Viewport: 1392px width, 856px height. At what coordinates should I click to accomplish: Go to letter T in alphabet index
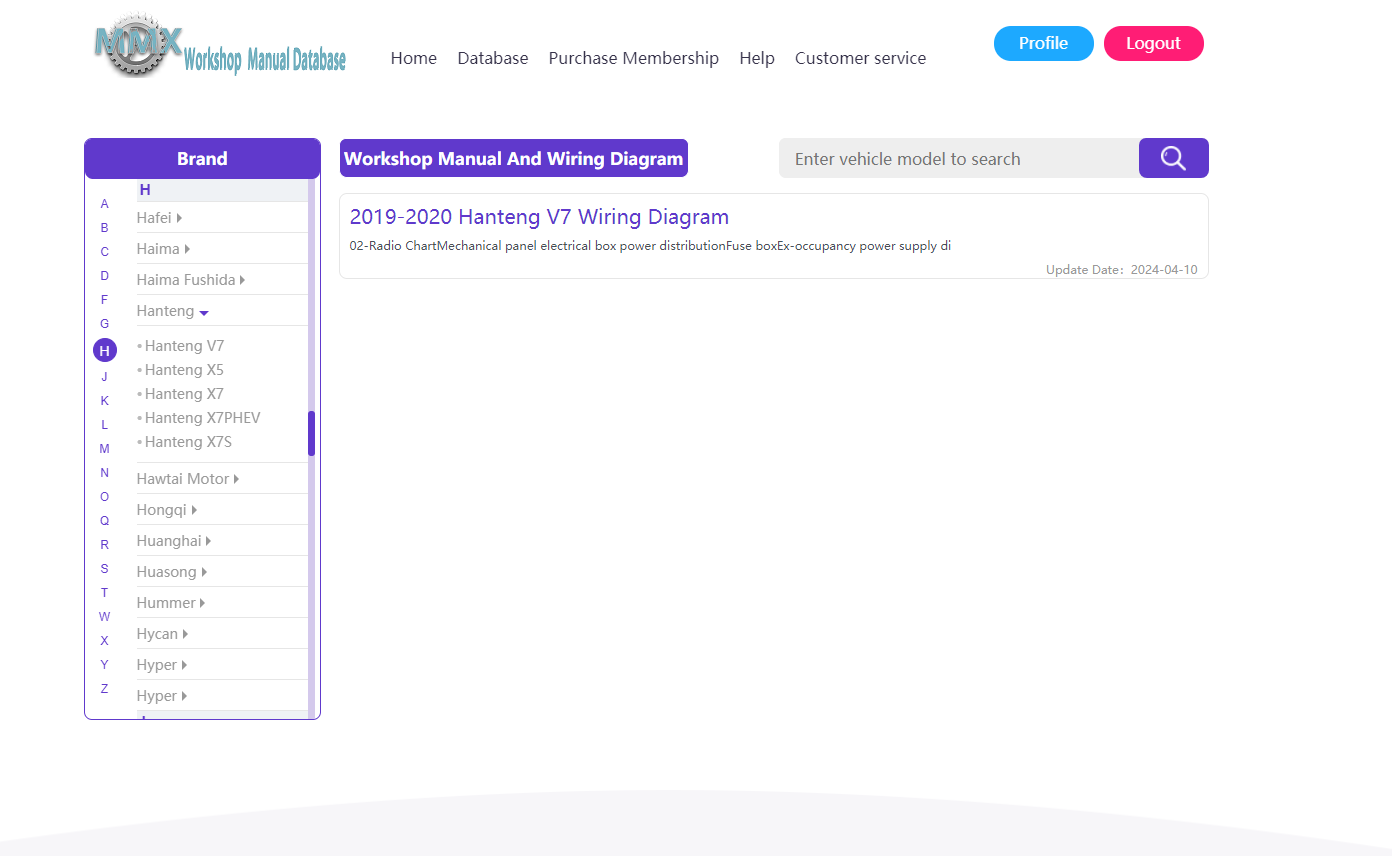pos(104,593)
